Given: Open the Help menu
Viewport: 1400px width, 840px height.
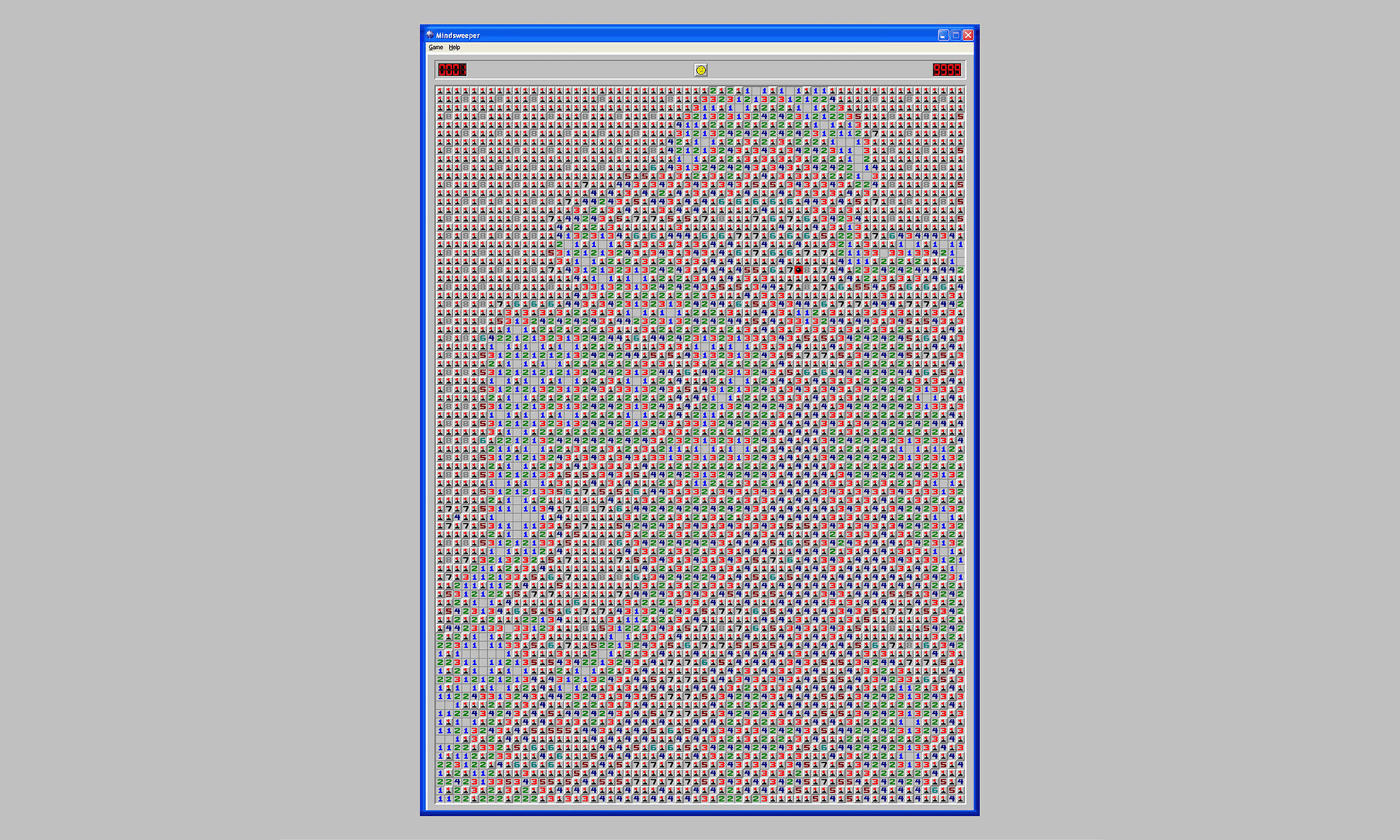Looking at the screenshot, I should point(454,47).
